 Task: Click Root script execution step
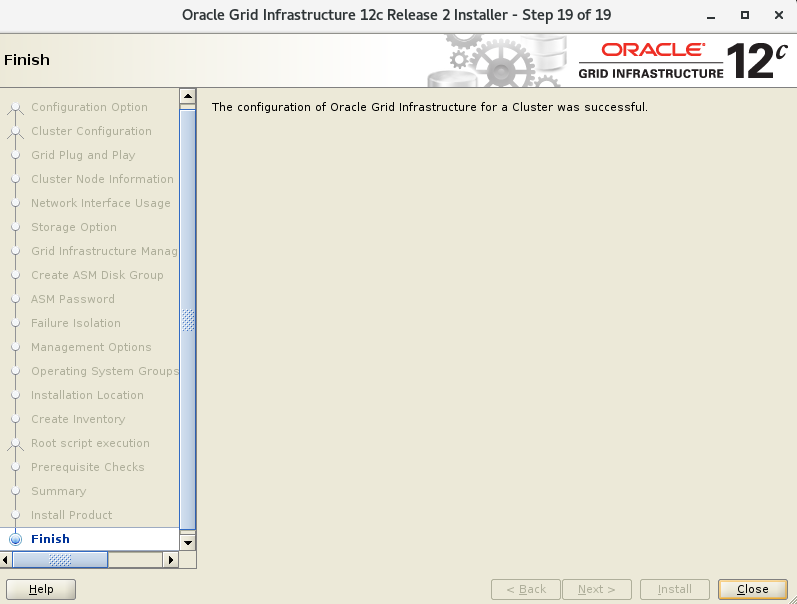tap(90, 443)
